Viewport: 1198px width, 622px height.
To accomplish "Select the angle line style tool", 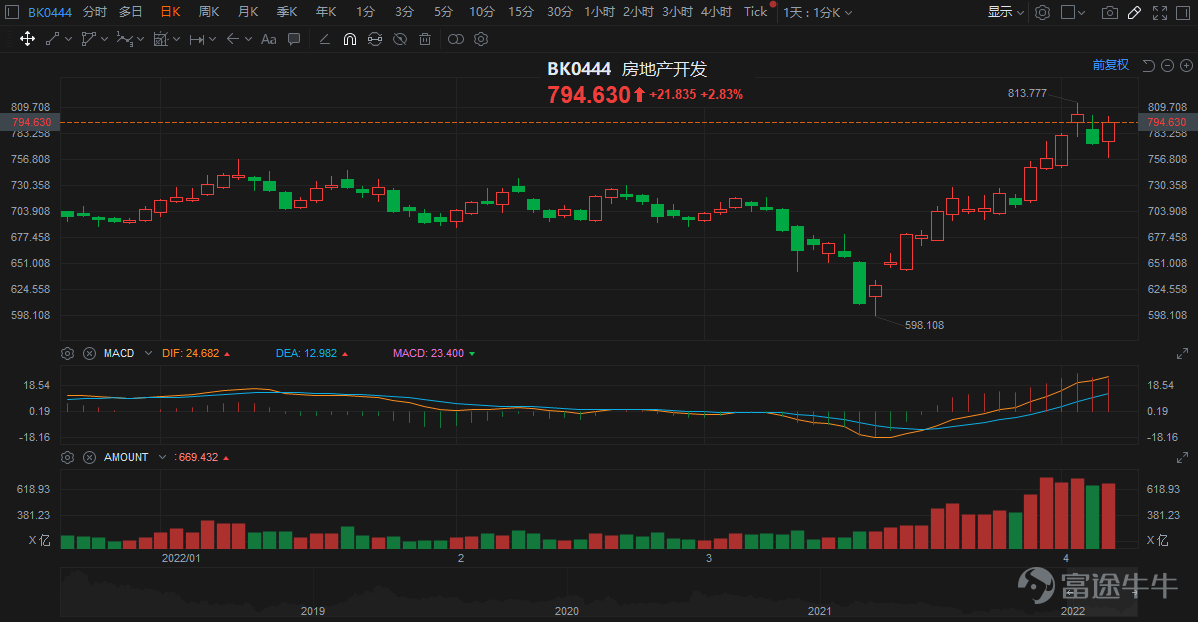I will click(325, 39).
